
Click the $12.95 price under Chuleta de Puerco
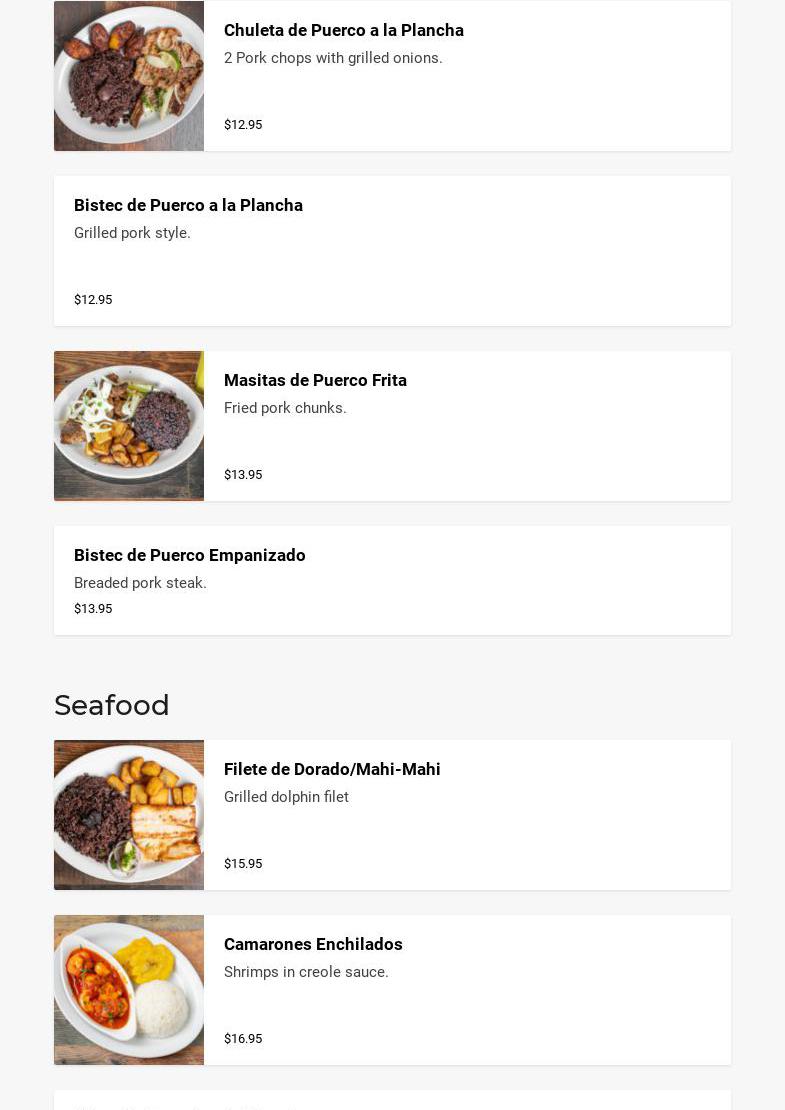pos(243,125)
